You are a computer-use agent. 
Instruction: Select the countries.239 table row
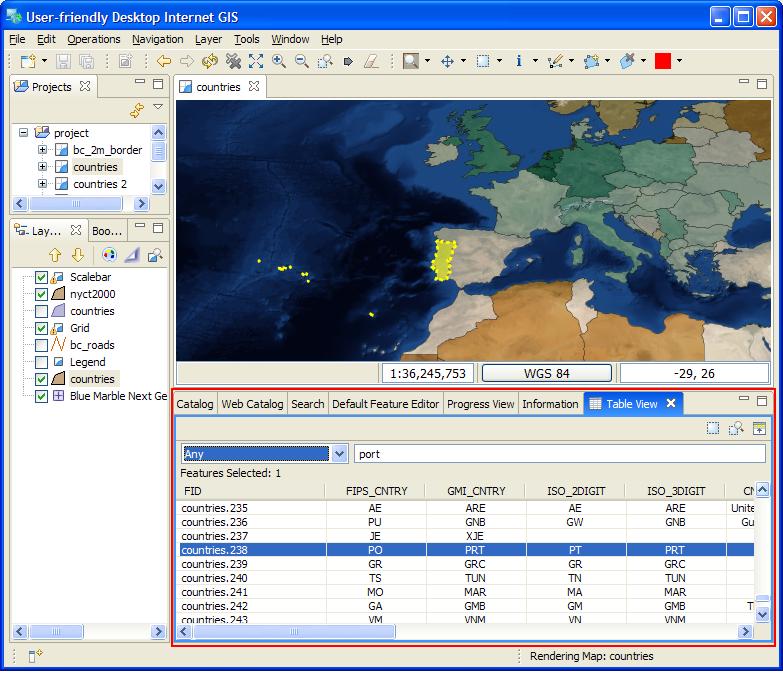(467, 564)
